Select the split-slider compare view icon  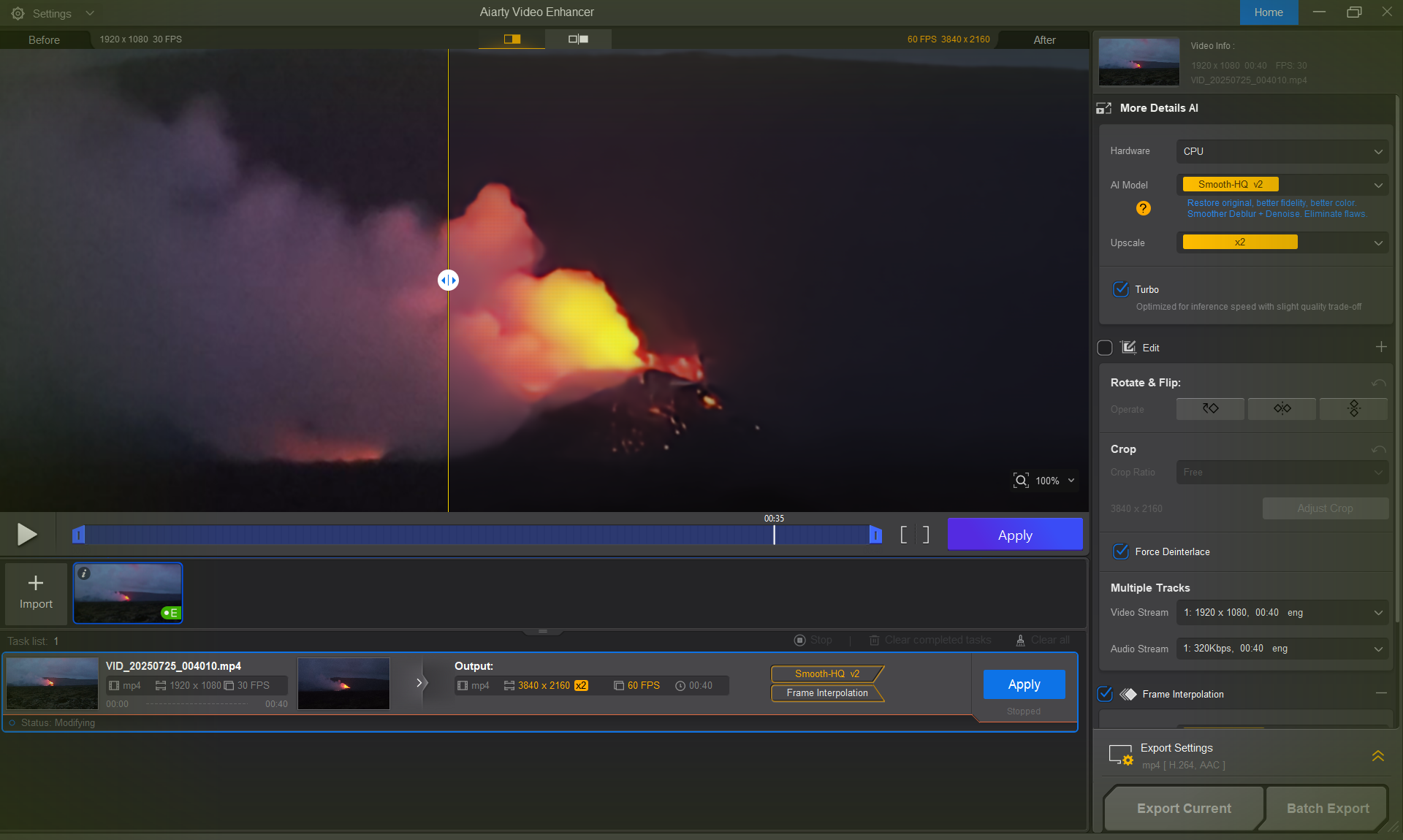(512, 39)
